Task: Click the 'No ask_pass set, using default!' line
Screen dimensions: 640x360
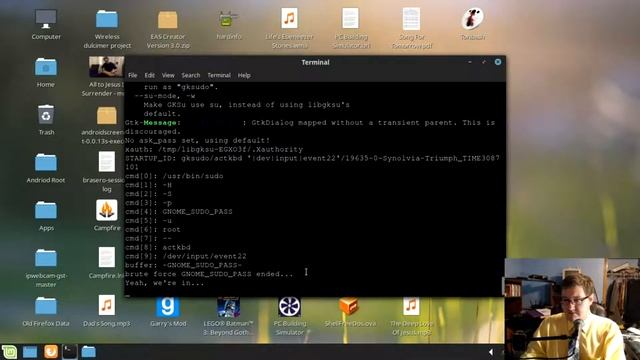Action: click(x=198, y=140)
